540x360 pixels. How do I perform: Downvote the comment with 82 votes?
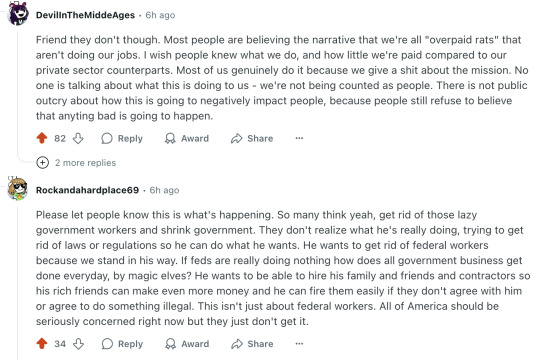tap(78, 138)
